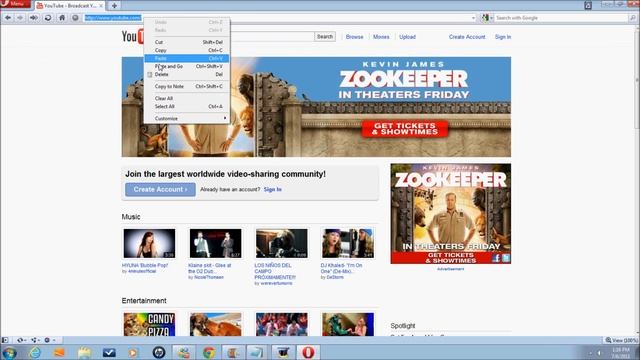
Task: Click the site info globe badge
Action: 75,18
